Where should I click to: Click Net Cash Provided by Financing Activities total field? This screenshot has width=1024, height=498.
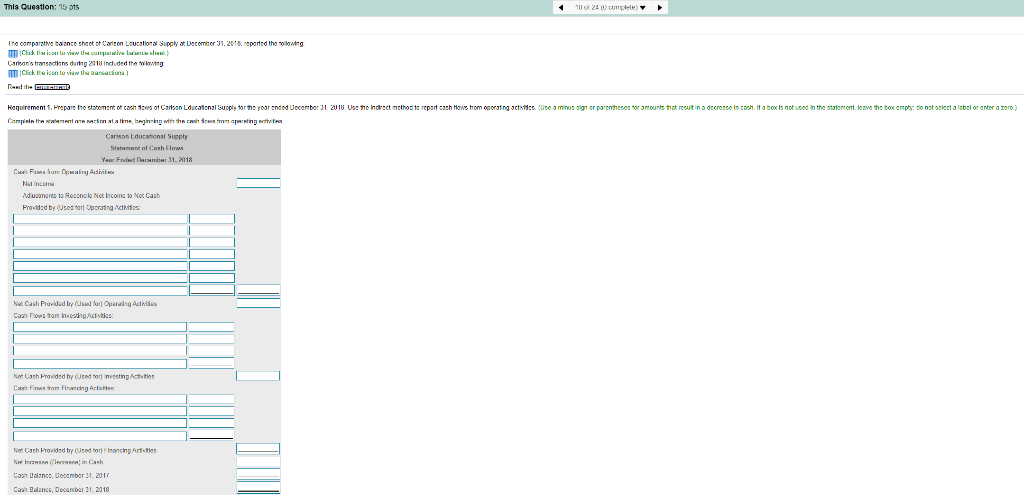[x=258, y=449]
